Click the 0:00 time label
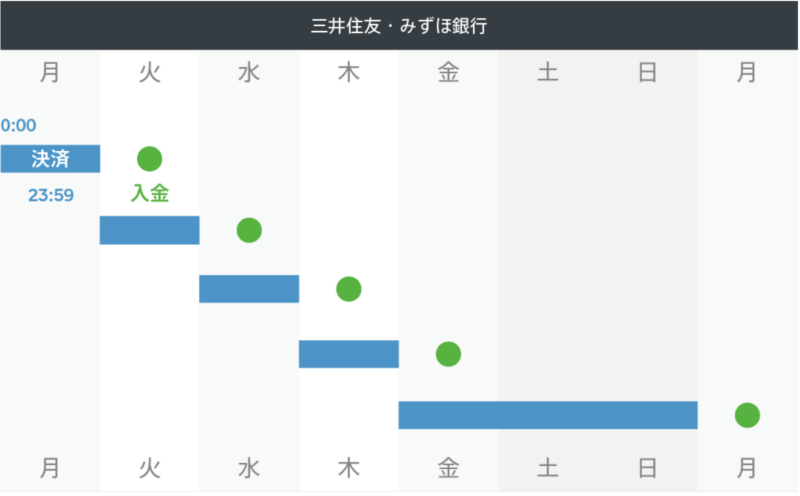The height and width of the screenshot is (496, 800). tap(18, 126)
